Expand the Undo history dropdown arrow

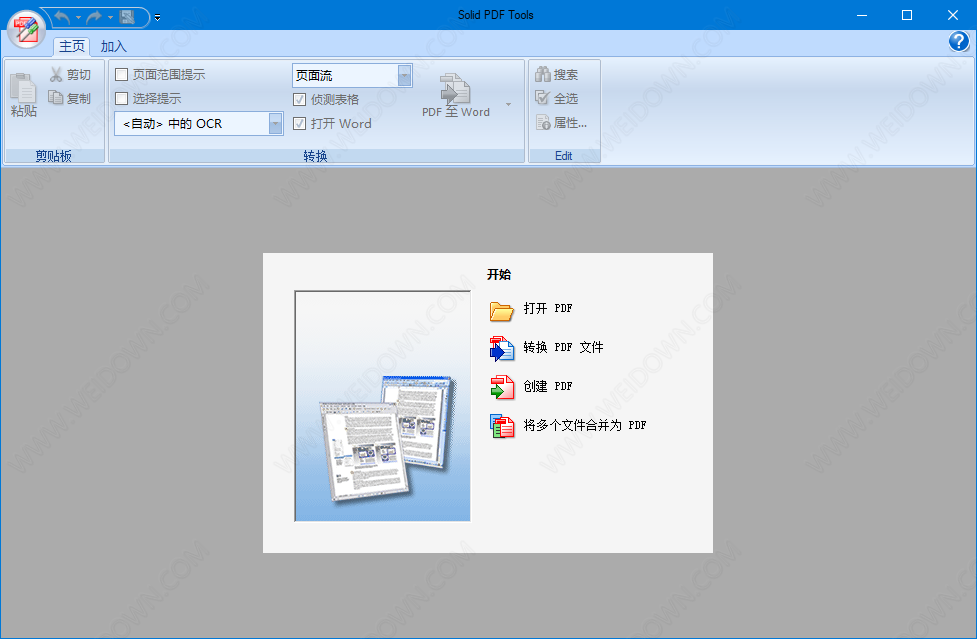click(x=79, y=17)
